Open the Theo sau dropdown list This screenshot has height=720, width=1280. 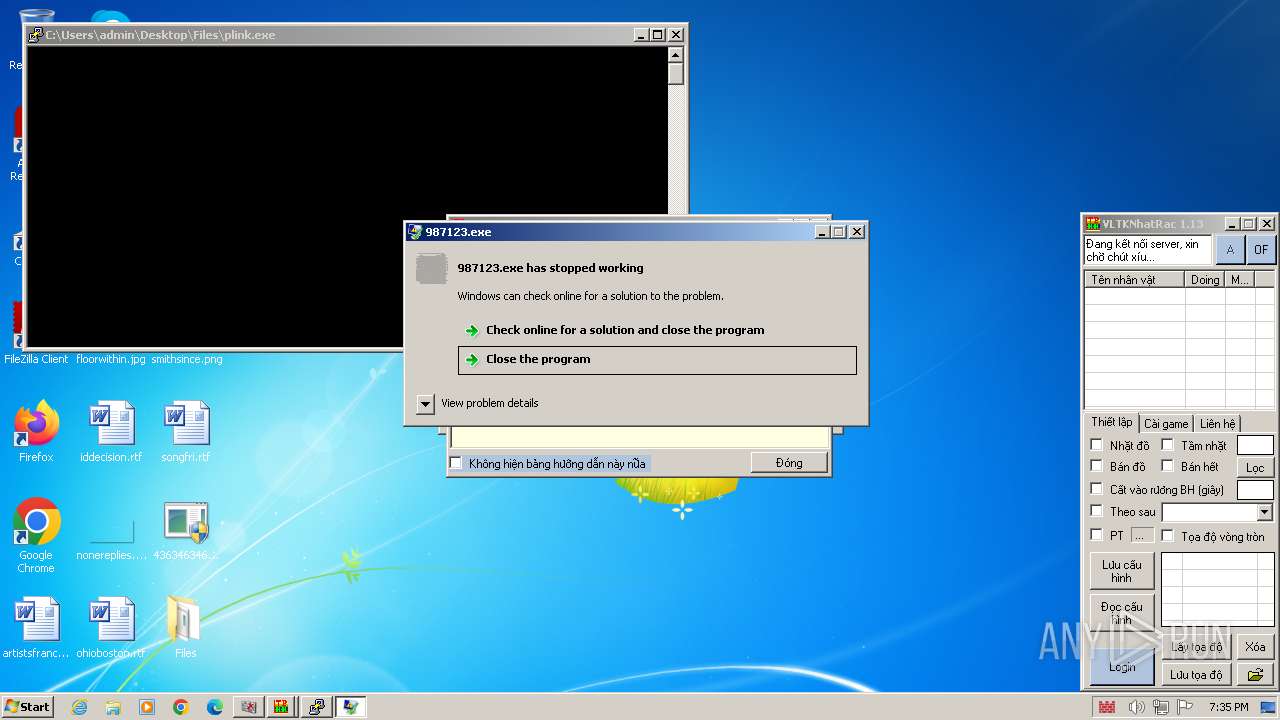[x=1264, y=512]
